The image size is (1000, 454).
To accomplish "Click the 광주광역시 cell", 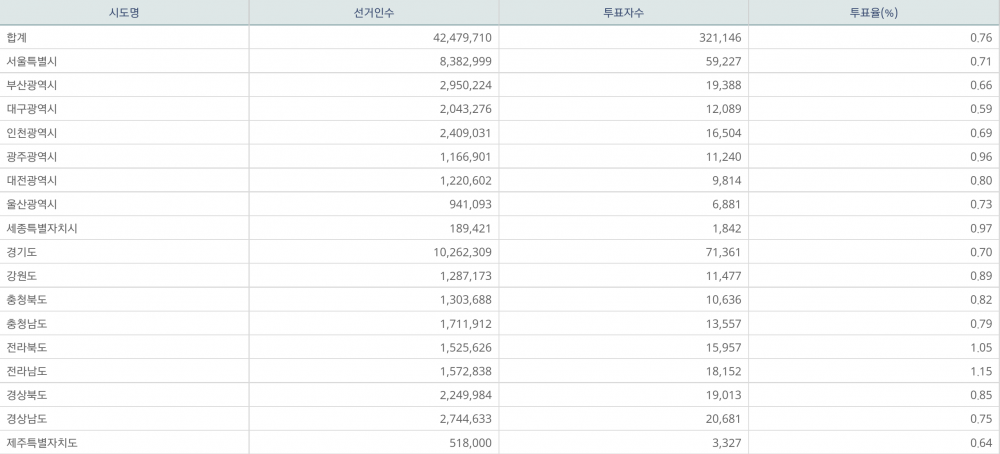I will [32, 157].
